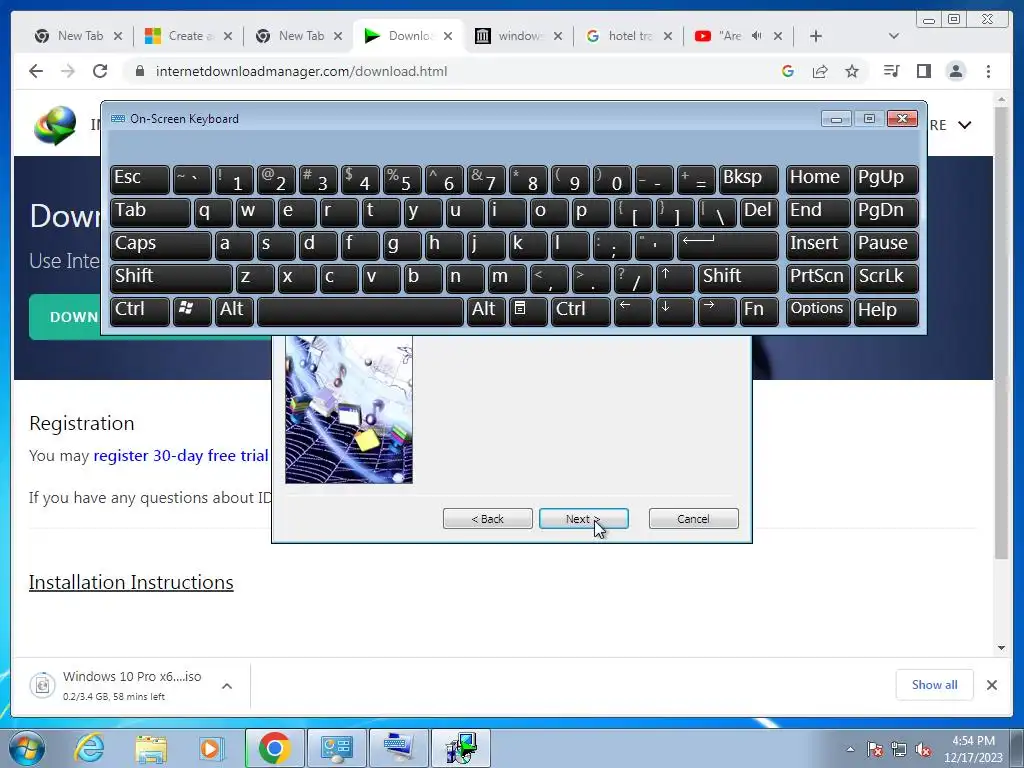Image resolution: width=1024 pixels, height=768 pixels.
Task: Toggle left Ctrl key on keyboard
Action: [x=140, y=310]
